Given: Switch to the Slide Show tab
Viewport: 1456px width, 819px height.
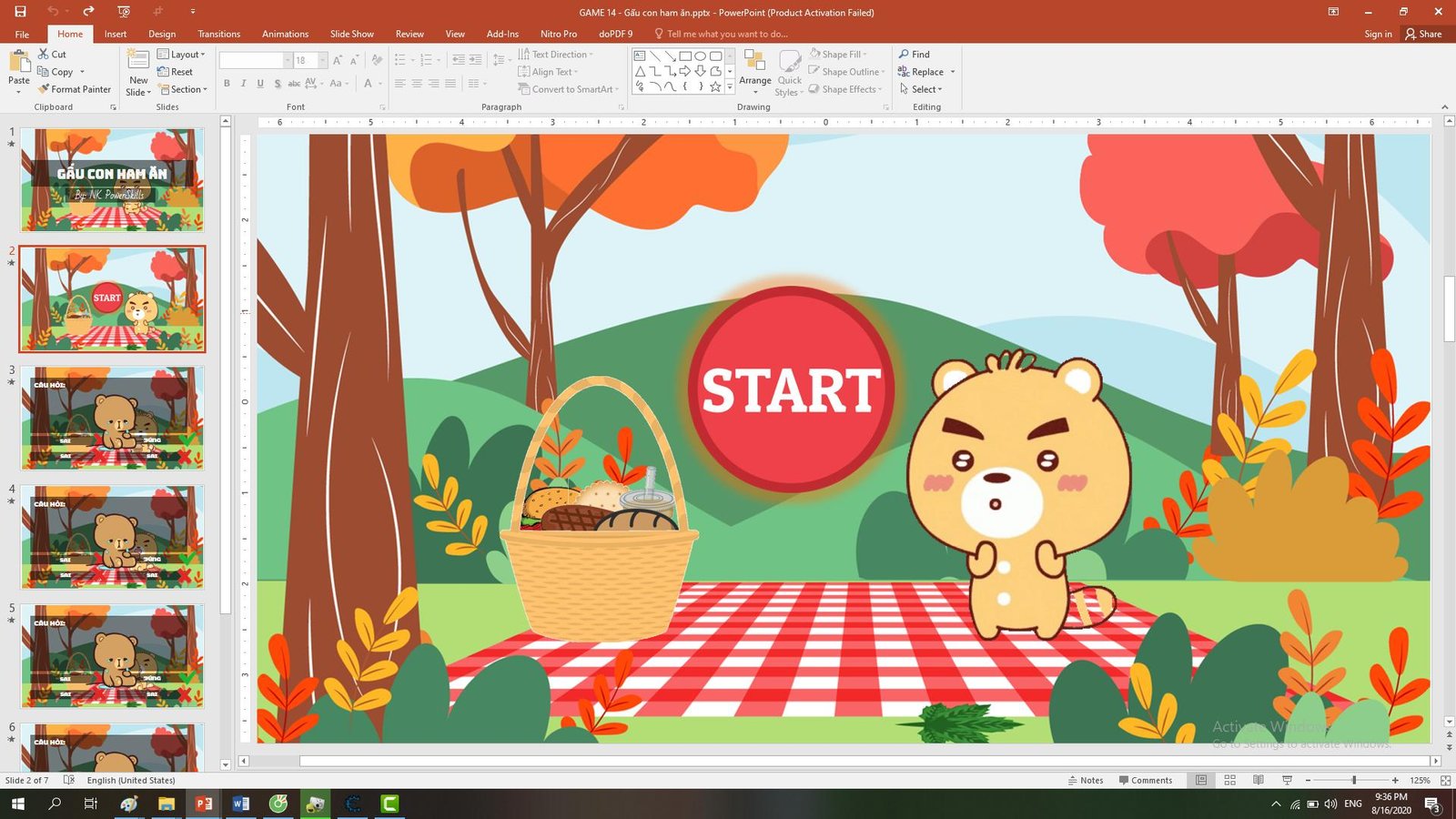Looking at the screenshot, I should 351,34.
